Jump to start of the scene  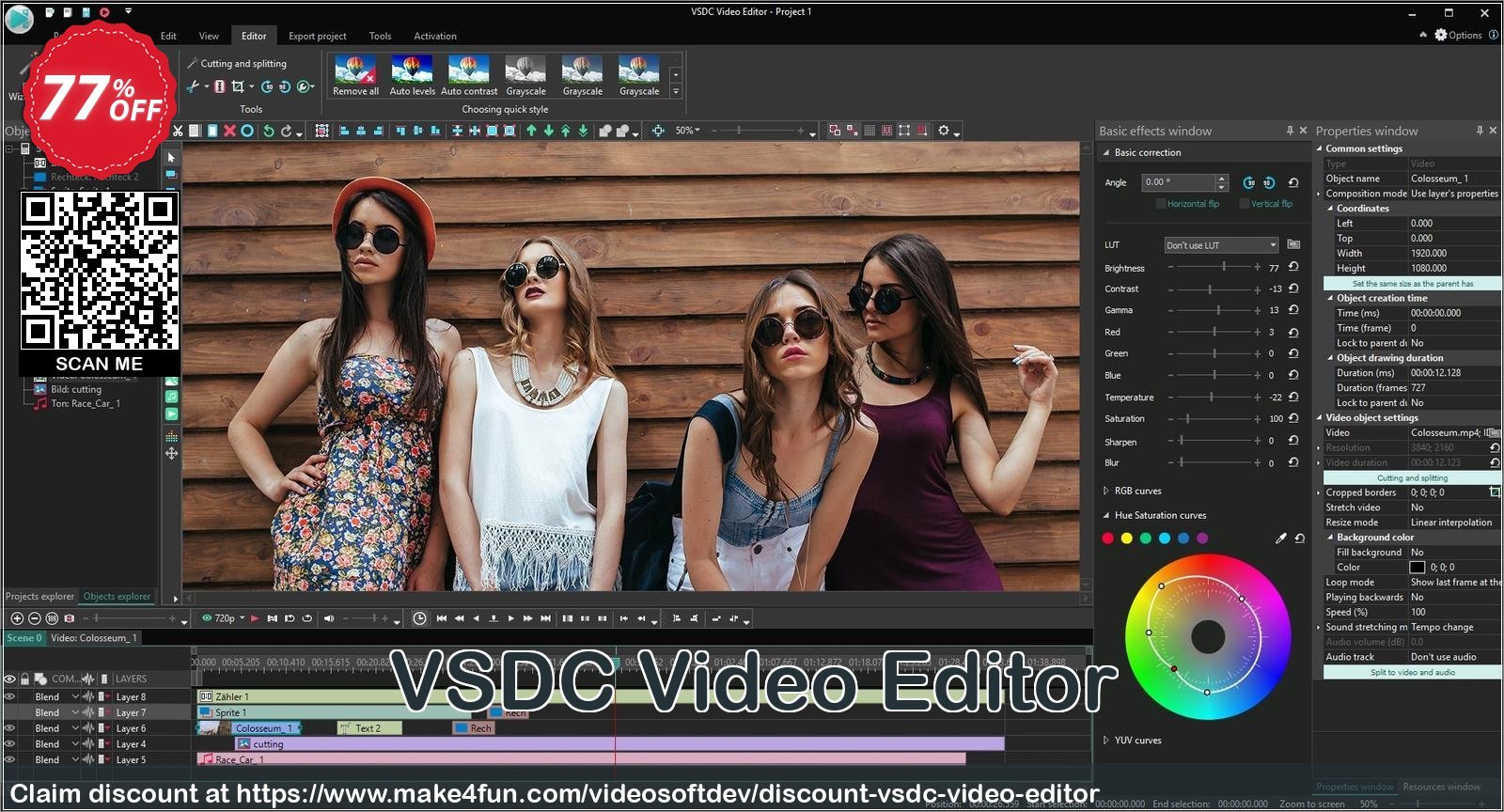click(441, 618)
